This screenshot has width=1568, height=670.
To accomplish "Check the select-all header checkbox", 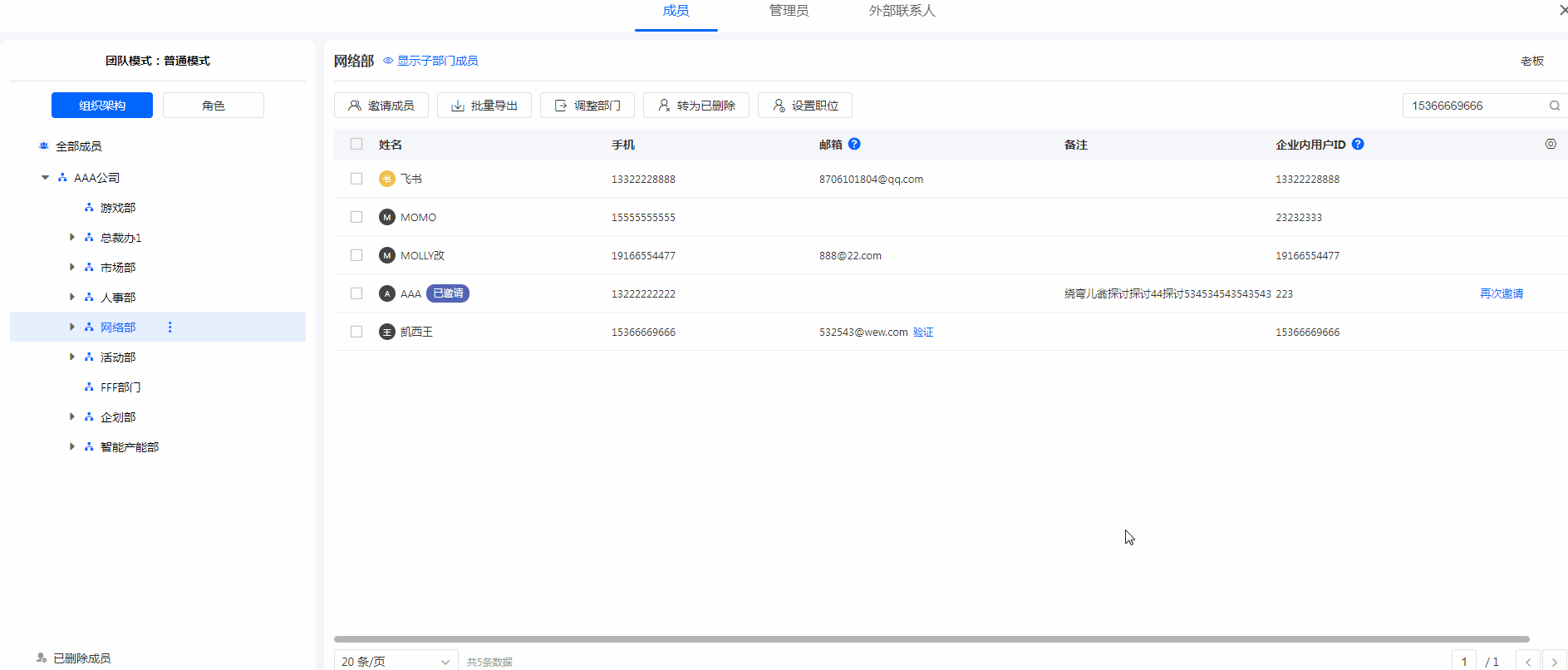I will 356,144.
